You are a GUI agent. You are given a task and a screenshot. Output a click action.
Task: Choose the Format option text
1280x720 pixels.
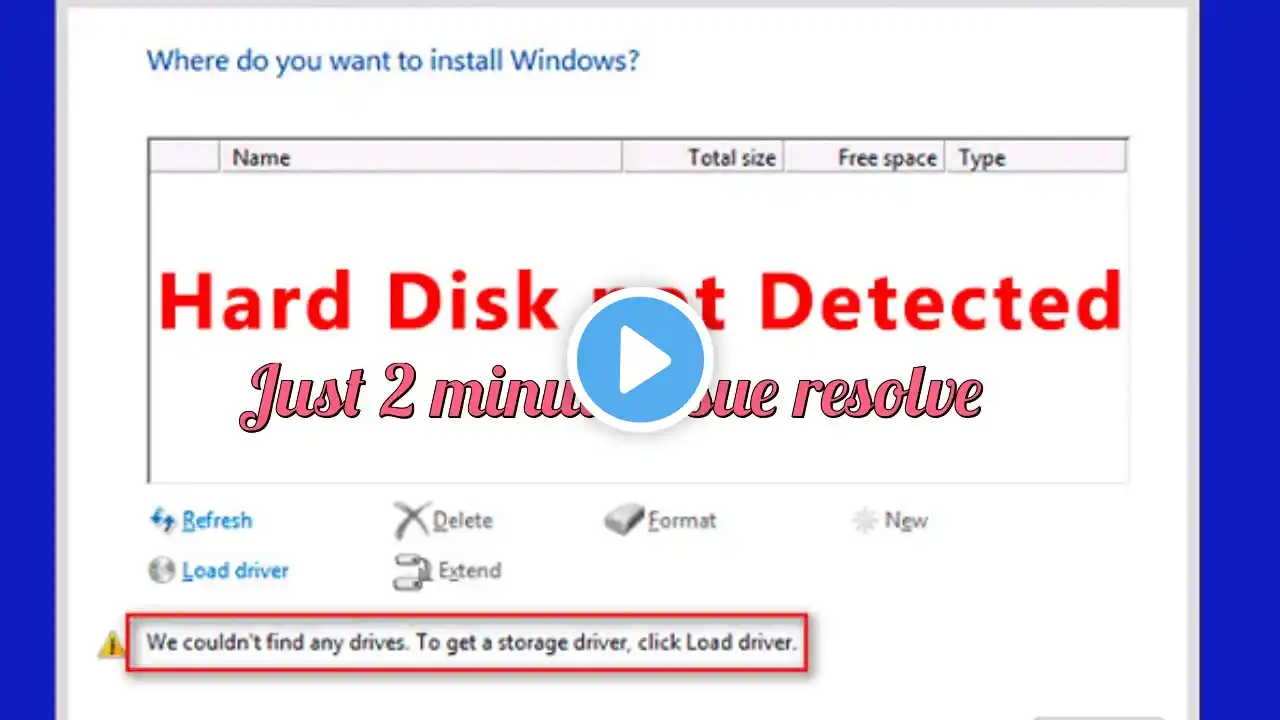(682, 521)
